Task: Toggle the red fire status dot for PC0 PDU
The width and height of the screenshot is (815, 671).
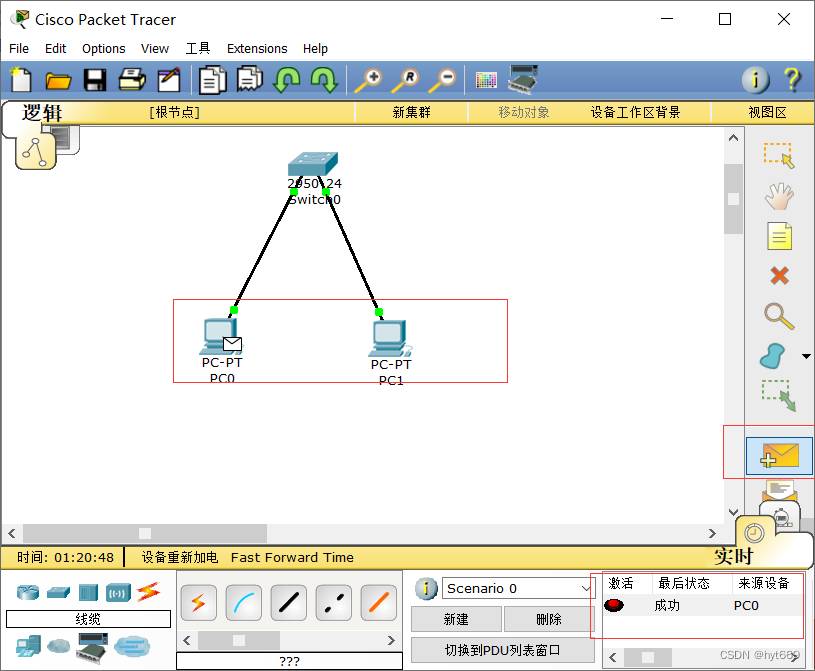Action: pos(614,605)
